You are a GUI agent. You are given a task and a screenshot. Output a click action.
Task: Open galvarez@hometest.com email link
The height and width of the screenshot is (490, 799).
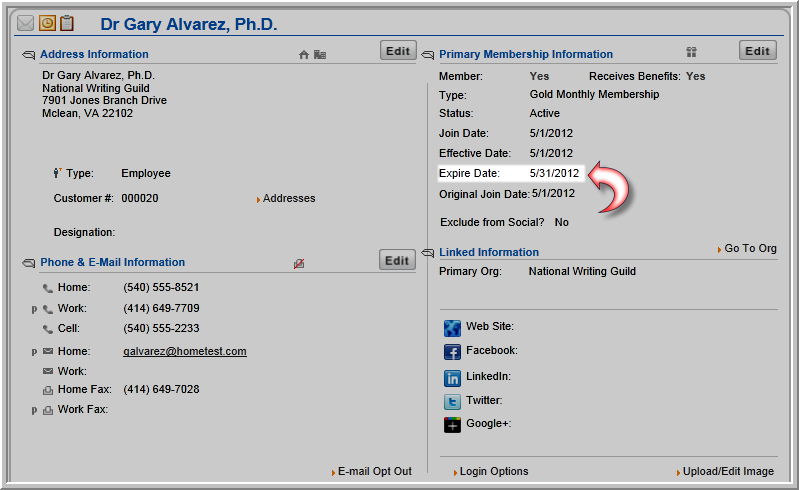pyautogui.click(x=185, y=351)
